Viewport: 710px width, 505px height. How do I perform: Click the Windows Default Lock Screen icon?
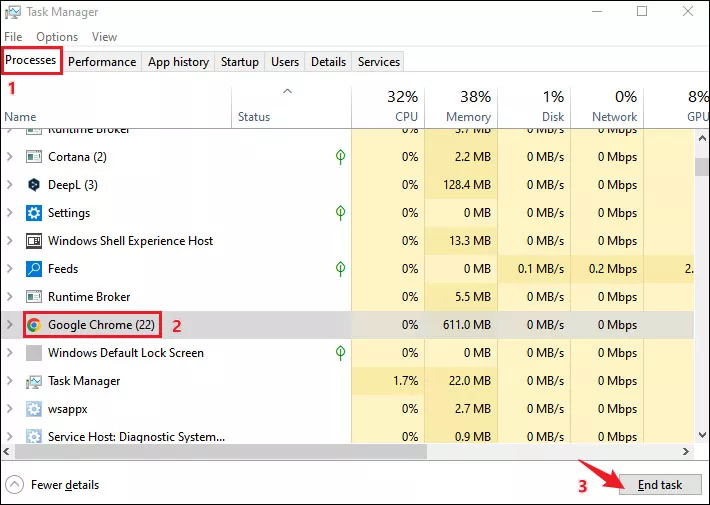34,353
